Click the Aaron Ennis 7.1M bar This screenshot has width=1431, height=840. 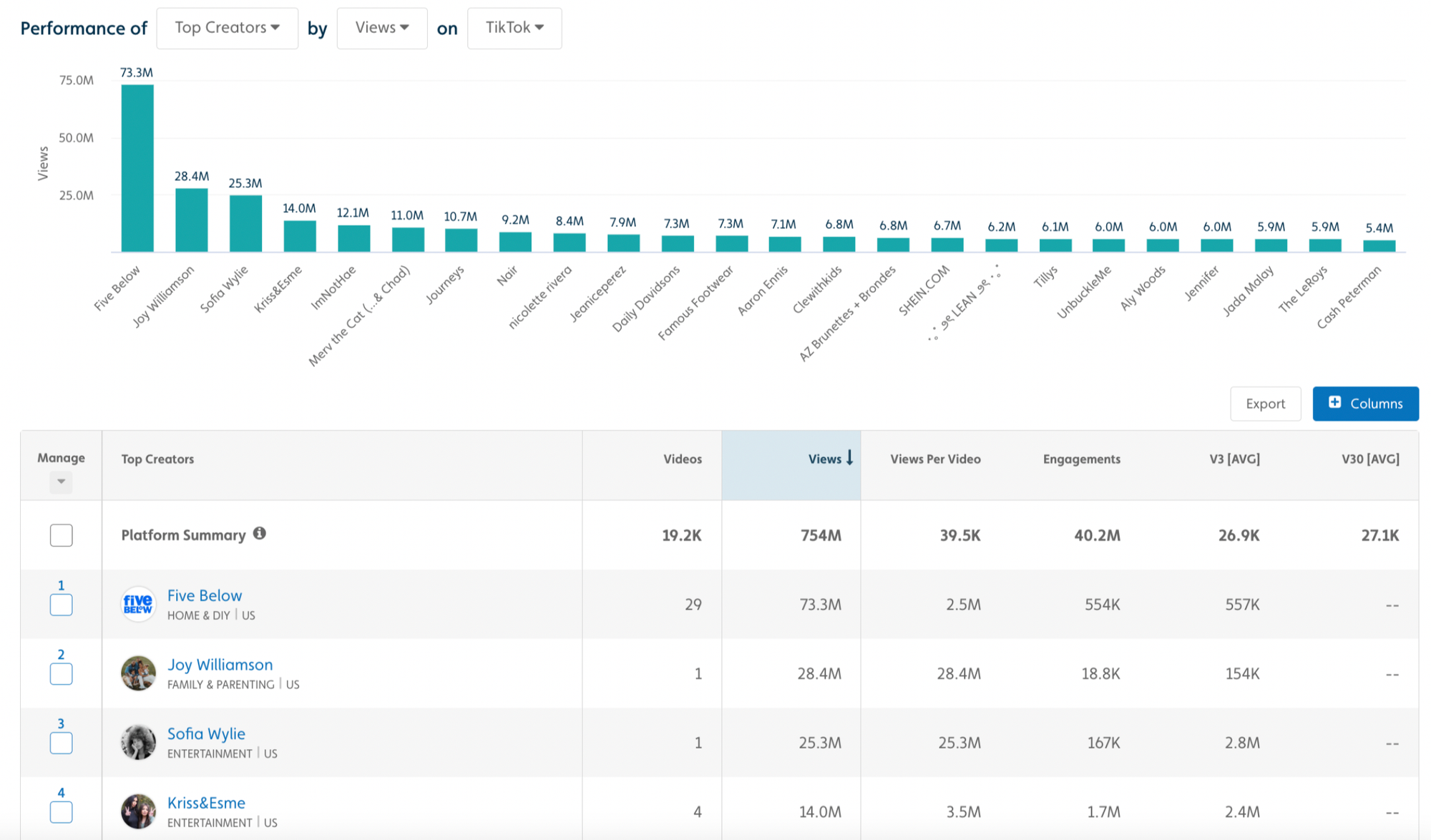(x=784, y=244)
